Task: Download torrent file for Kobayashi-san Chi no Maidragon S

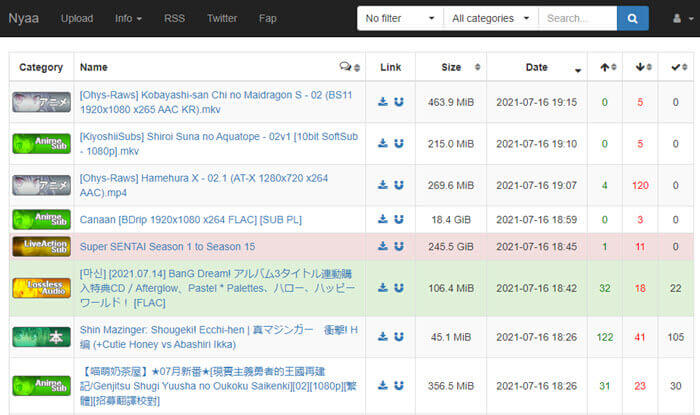Action: [383, 102]
